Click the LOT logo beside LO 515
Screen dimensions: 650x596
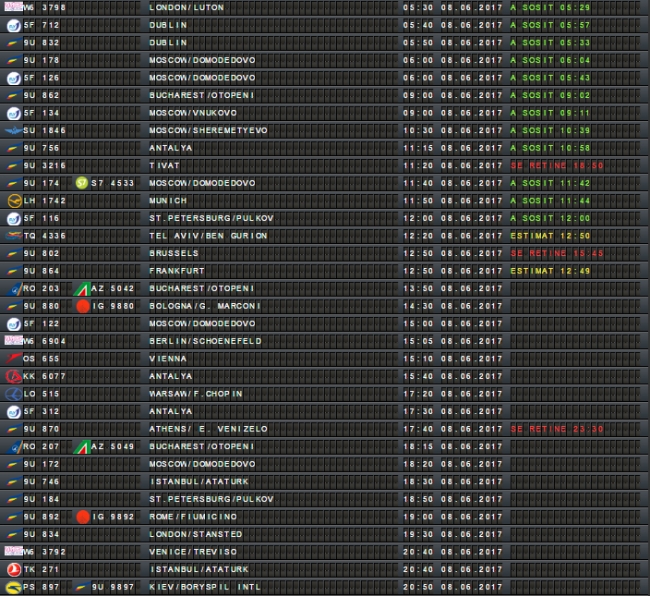point(14,394)
